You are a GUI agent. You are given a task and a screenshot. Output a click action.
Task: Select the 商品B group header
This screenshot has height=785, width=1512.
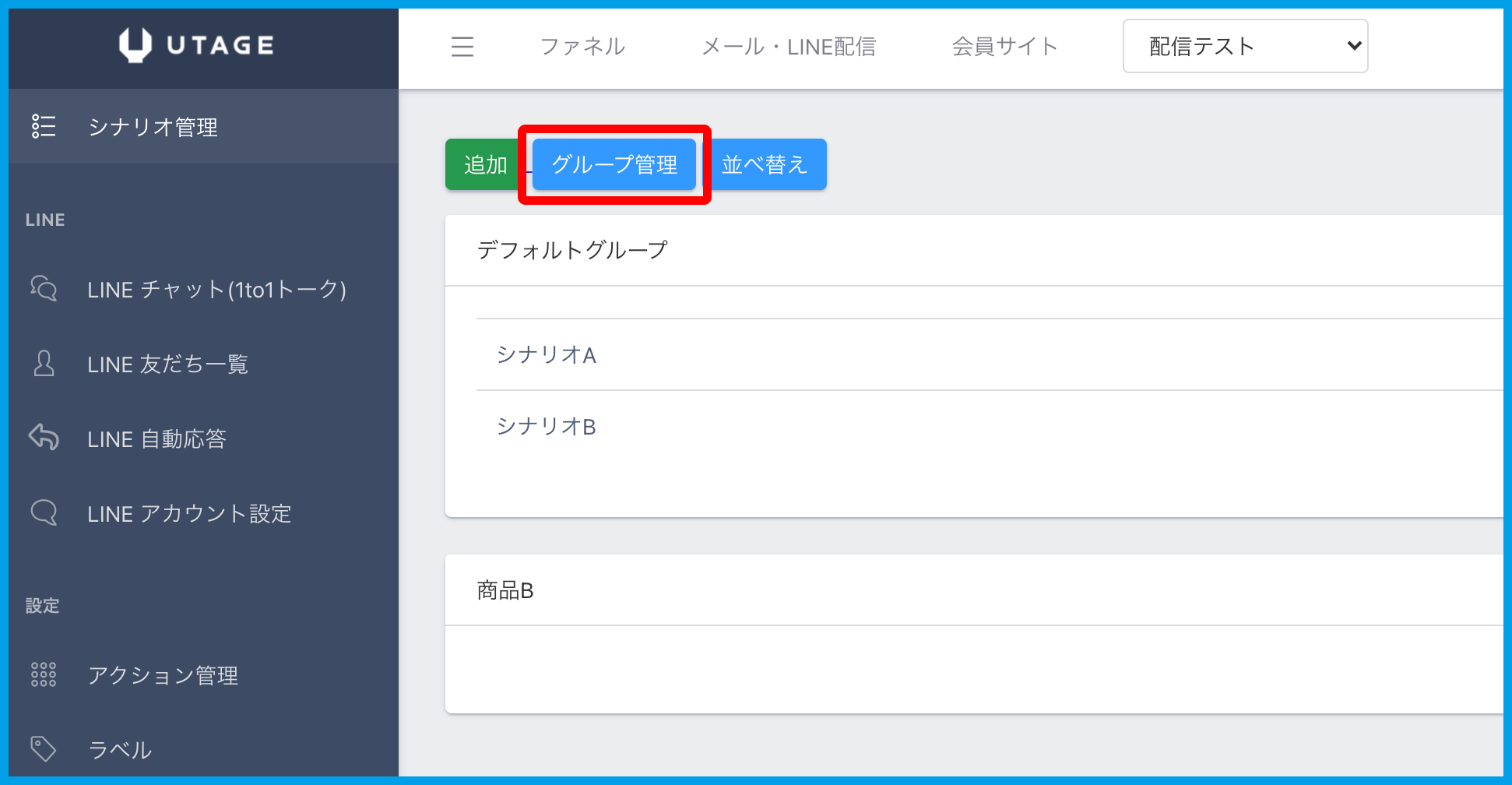[x=505, y=591]
